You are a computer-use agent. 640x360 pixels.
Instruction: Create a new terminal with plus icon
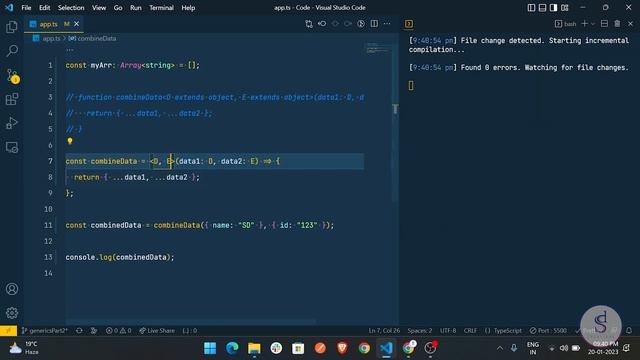pyautogui.click(x=584, y=24)
